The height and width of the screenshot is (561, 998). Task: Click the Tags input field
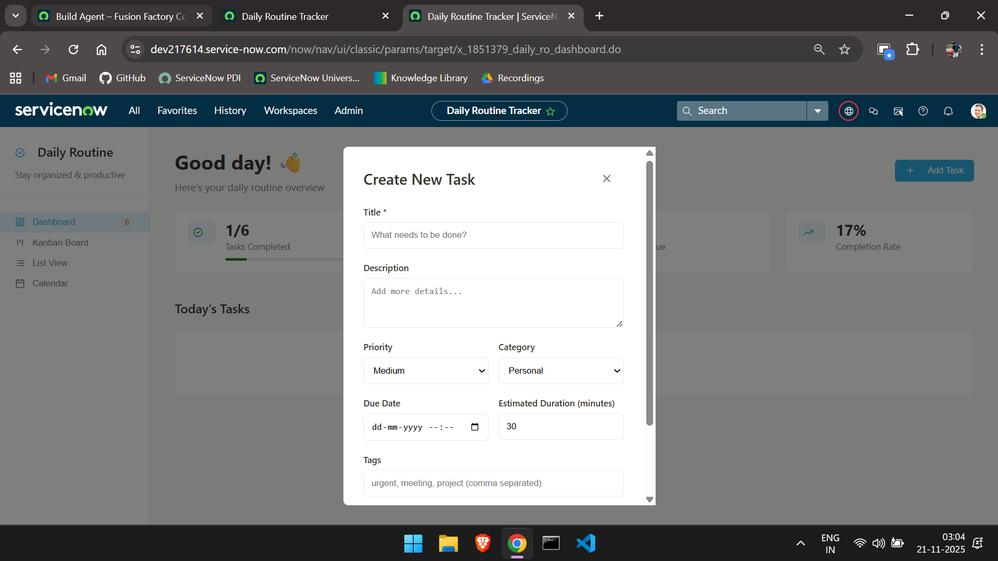[x=493, y=483]
